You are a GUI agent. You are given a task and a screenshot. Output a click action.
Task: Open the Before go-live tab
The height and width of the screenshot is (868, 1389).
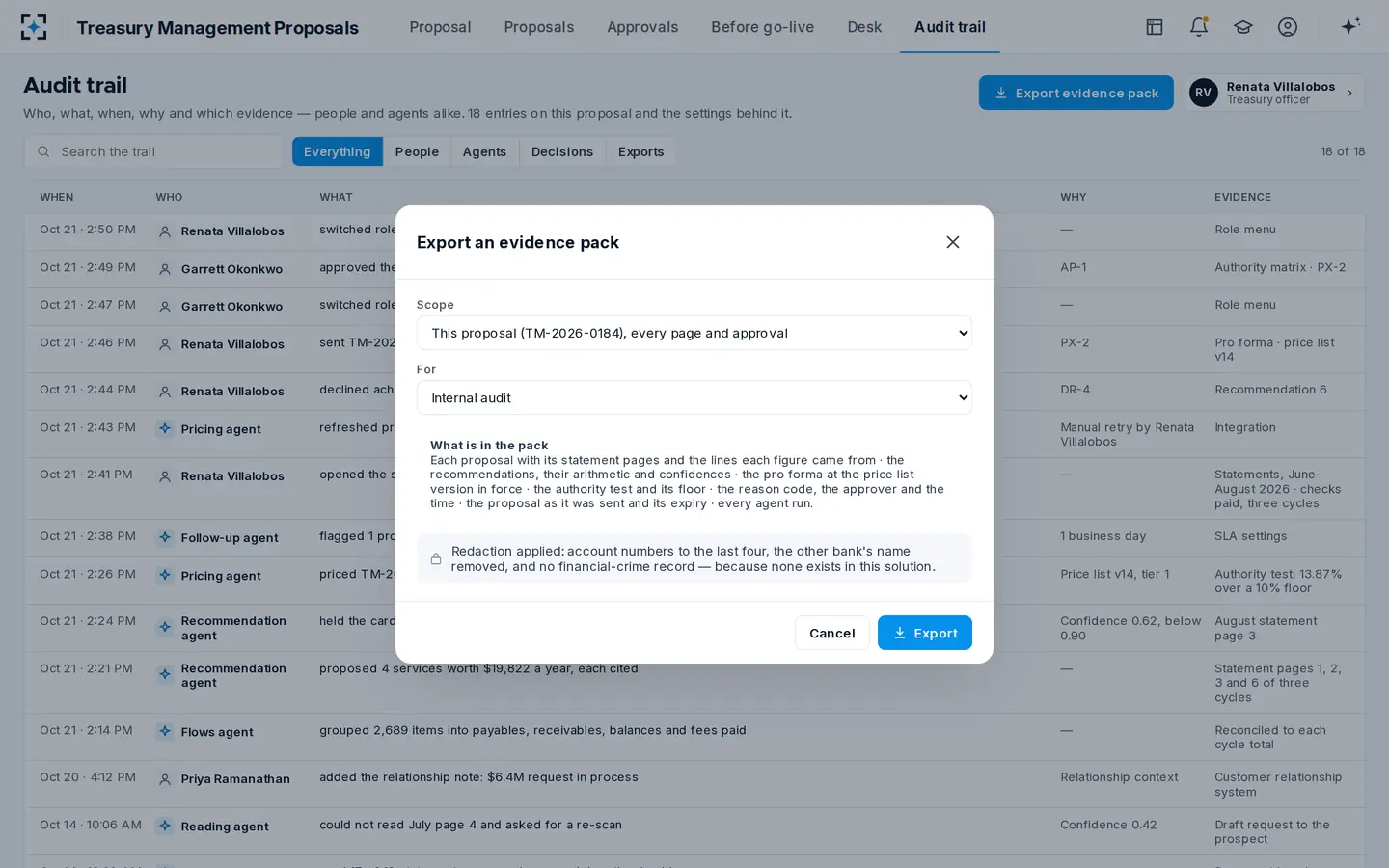point(762,27)
